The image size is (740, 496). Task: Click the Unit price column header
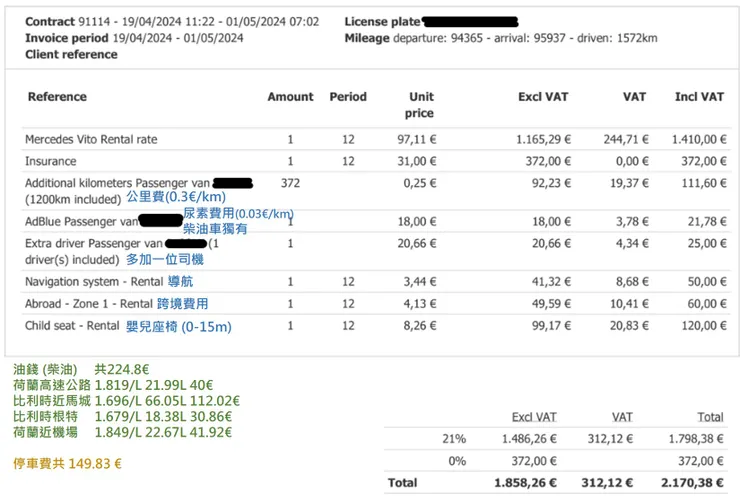pyautogui.click(x=421, y=105)
